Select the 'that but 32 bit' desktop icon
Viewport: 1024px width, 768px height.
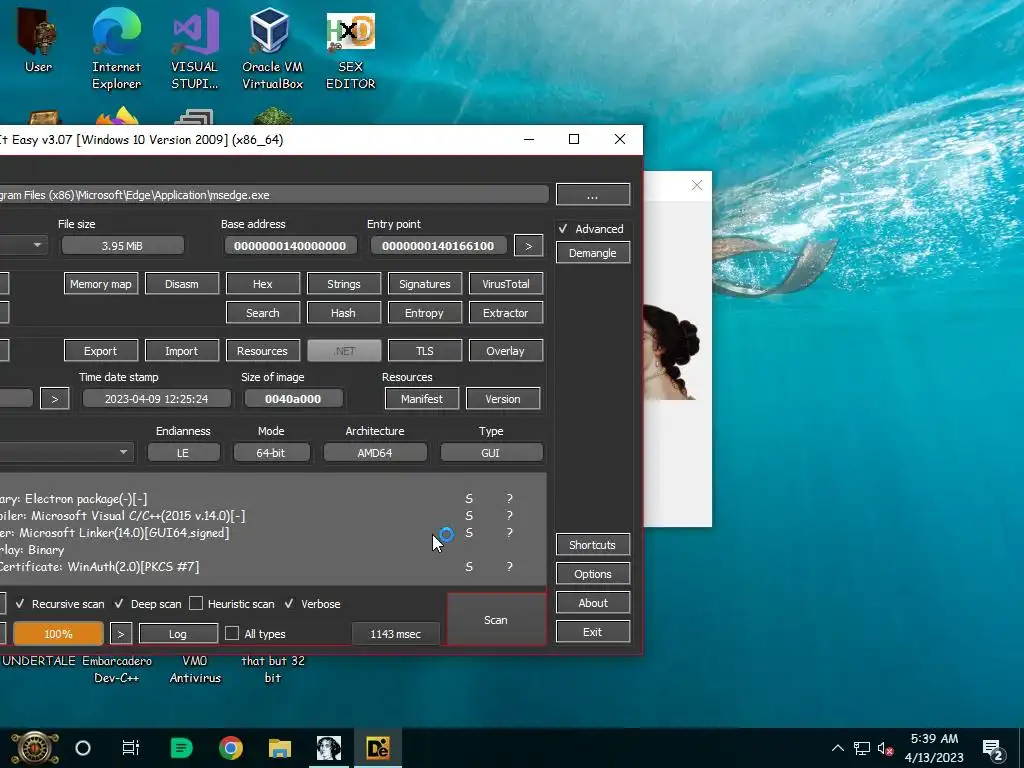click(x=273, y=669)
